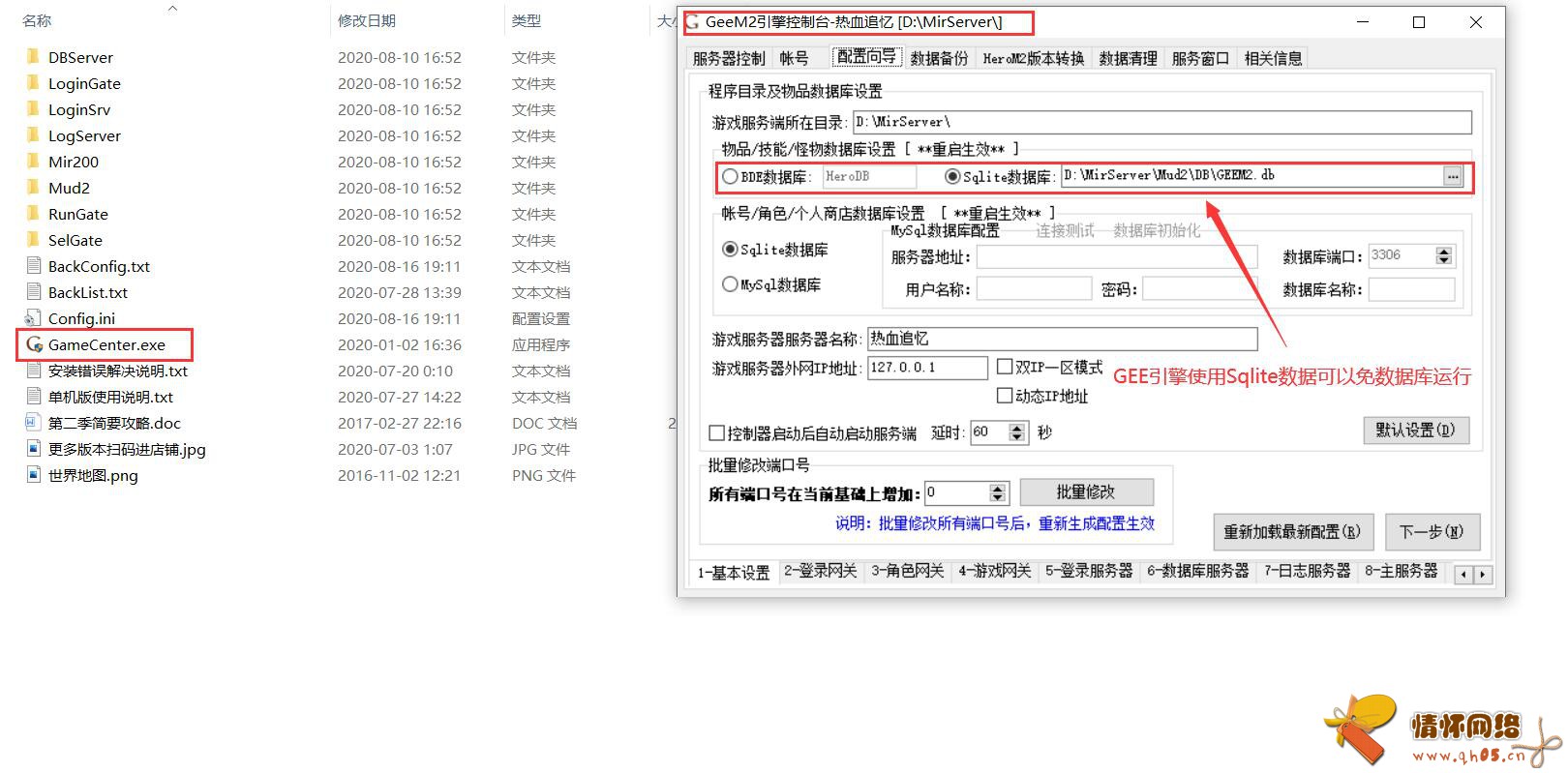The image size is (1568, 773).
Task: Select the RunGate folder icon
Action: coord(34,214)
